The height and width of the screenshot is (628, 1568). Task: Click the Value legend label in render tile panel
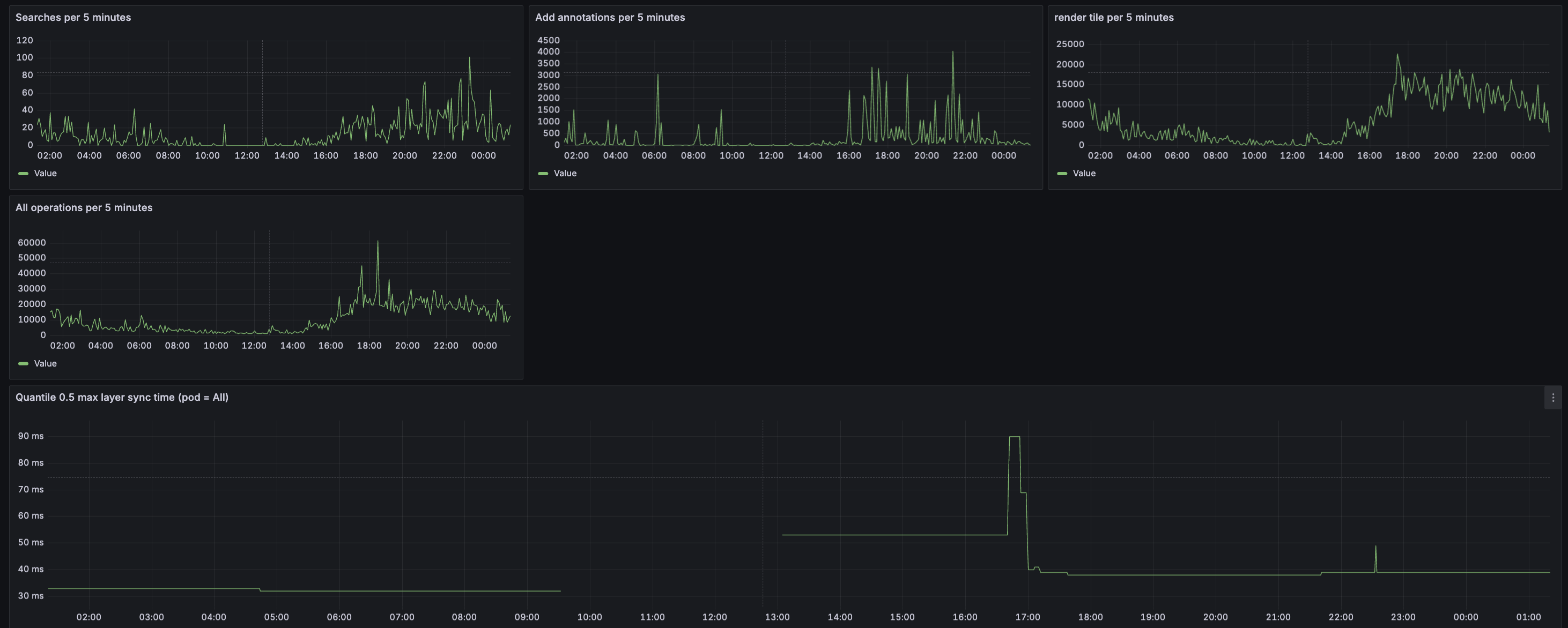pyautogui.click(x=1085, y=173)
